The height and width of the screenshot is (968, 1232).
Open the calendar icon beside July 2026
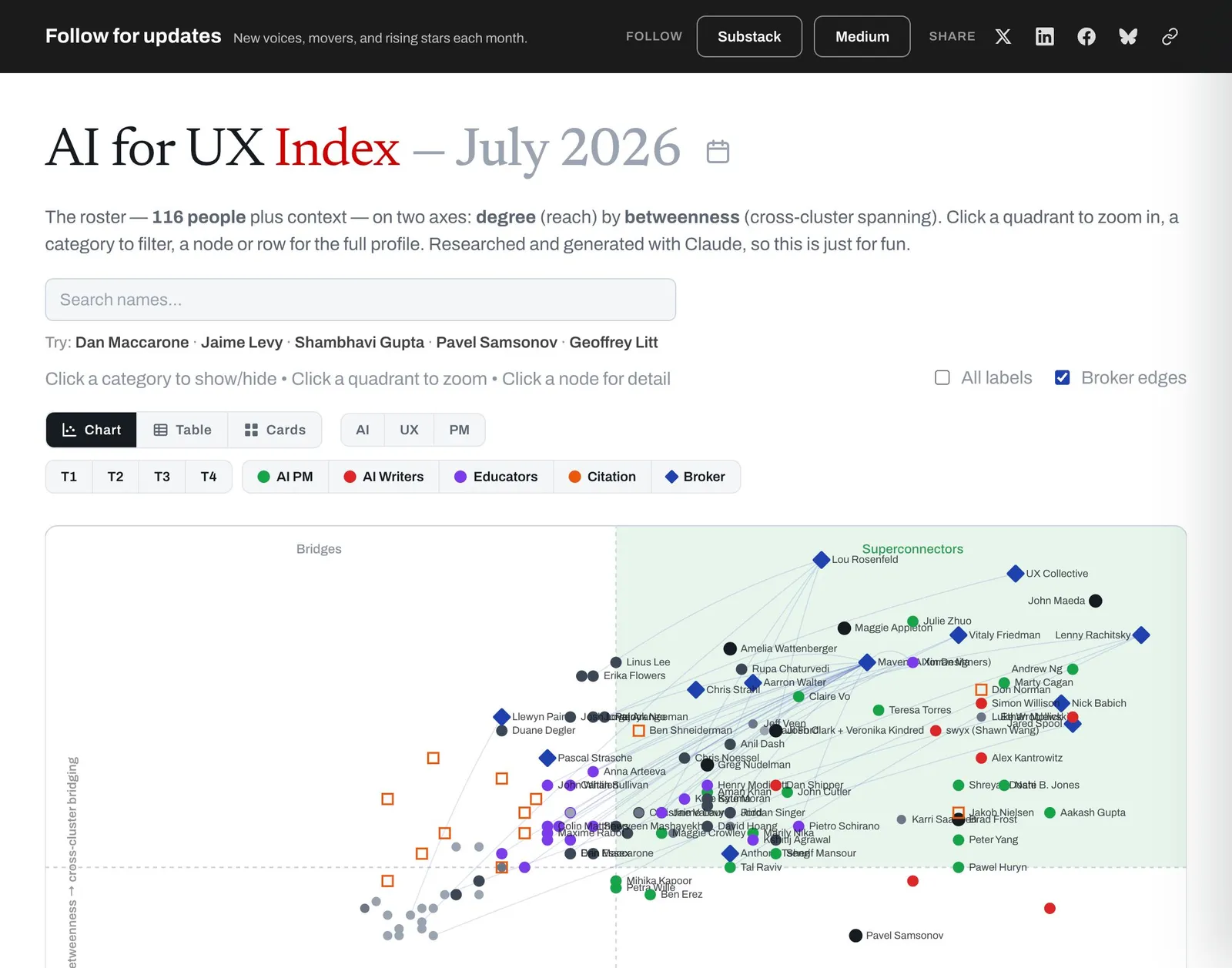coord(718,151)
